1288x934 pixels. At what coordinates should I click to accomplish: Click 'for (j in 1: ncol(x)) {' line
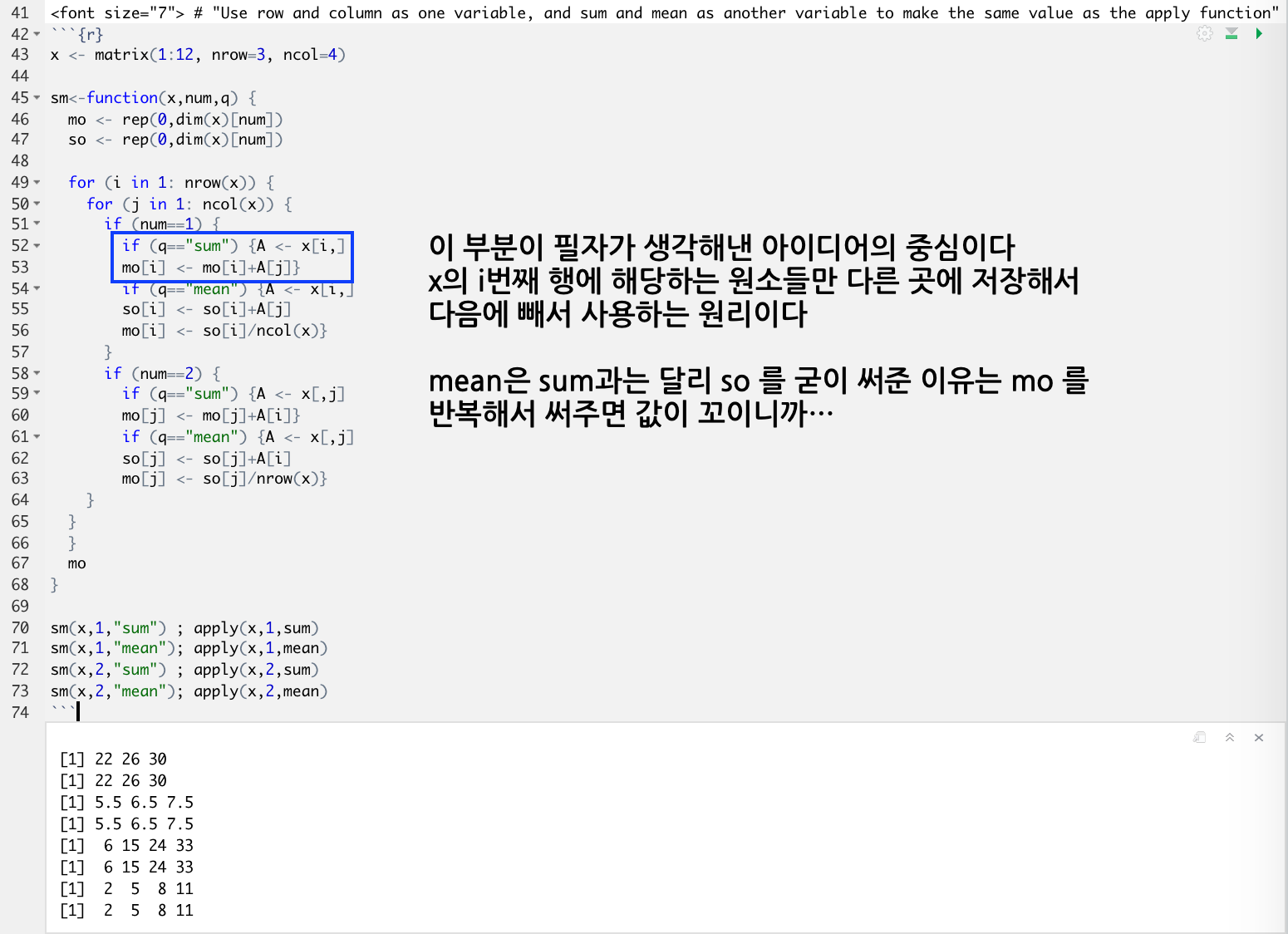[x=189, y=204]
